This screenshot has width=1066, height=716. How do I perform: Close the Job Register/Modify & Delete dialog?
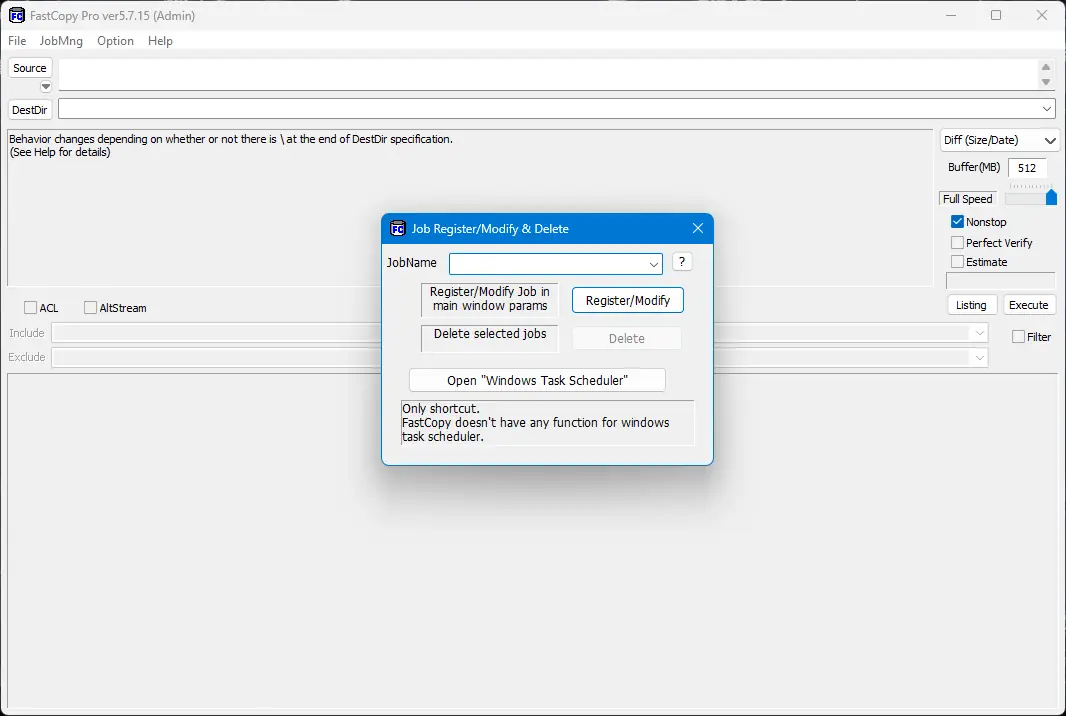[x=698, y=228]
